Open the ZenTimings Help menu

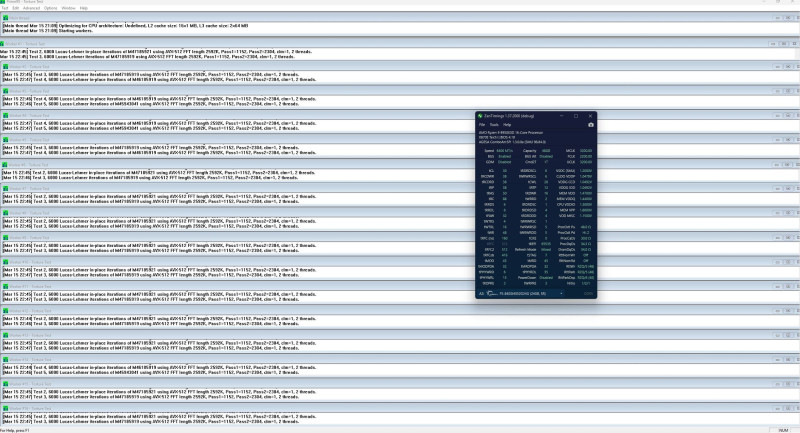click(x=507, y=125)
